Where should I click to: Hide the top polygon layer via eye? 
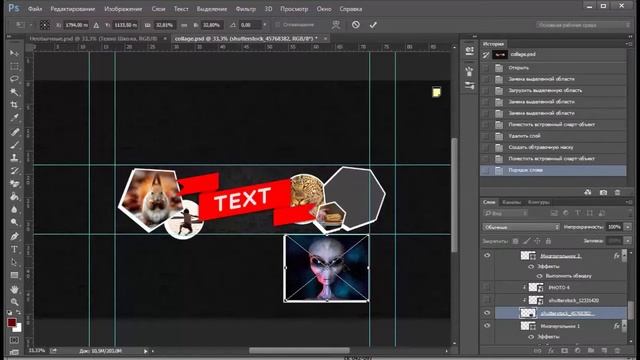[x=487, y=256]
